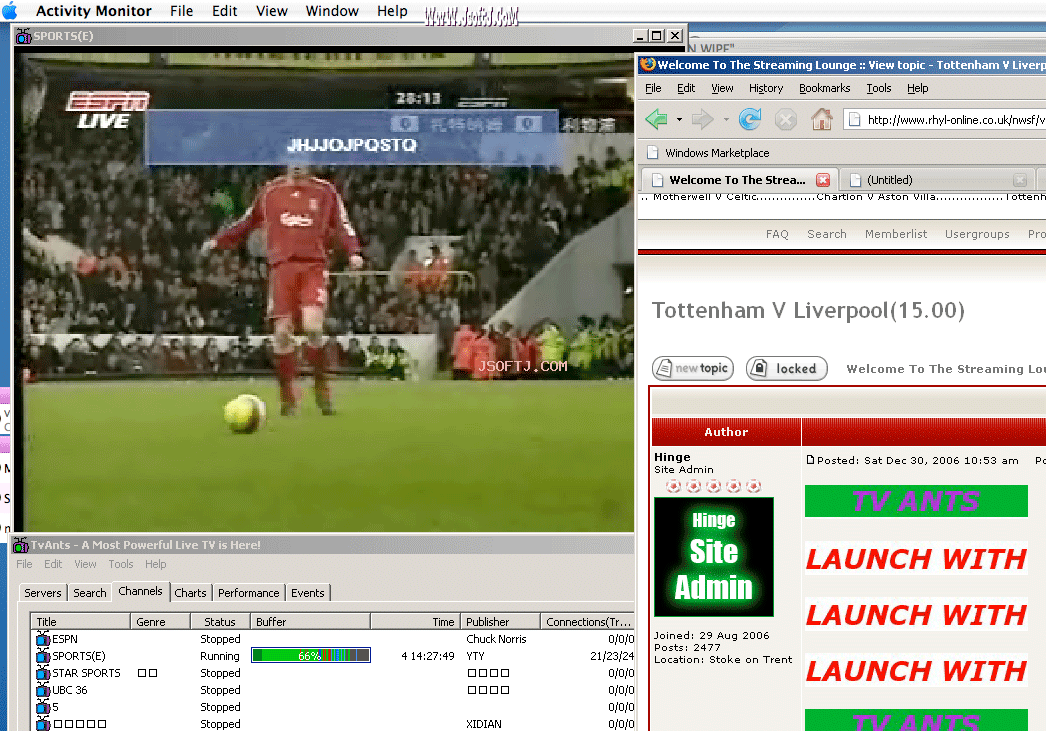Image resolution: width=1046 pixels, height=731 pixels.
Task: Click the STAR SPORTS channel TV icon
Action: click(43, 673)
